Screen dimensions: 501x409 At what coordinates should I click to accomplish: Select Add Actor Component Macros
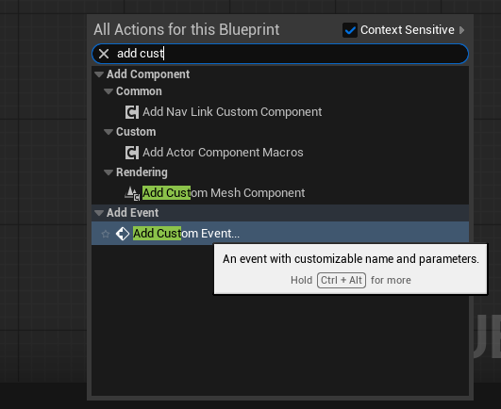[x=223, y=153]
